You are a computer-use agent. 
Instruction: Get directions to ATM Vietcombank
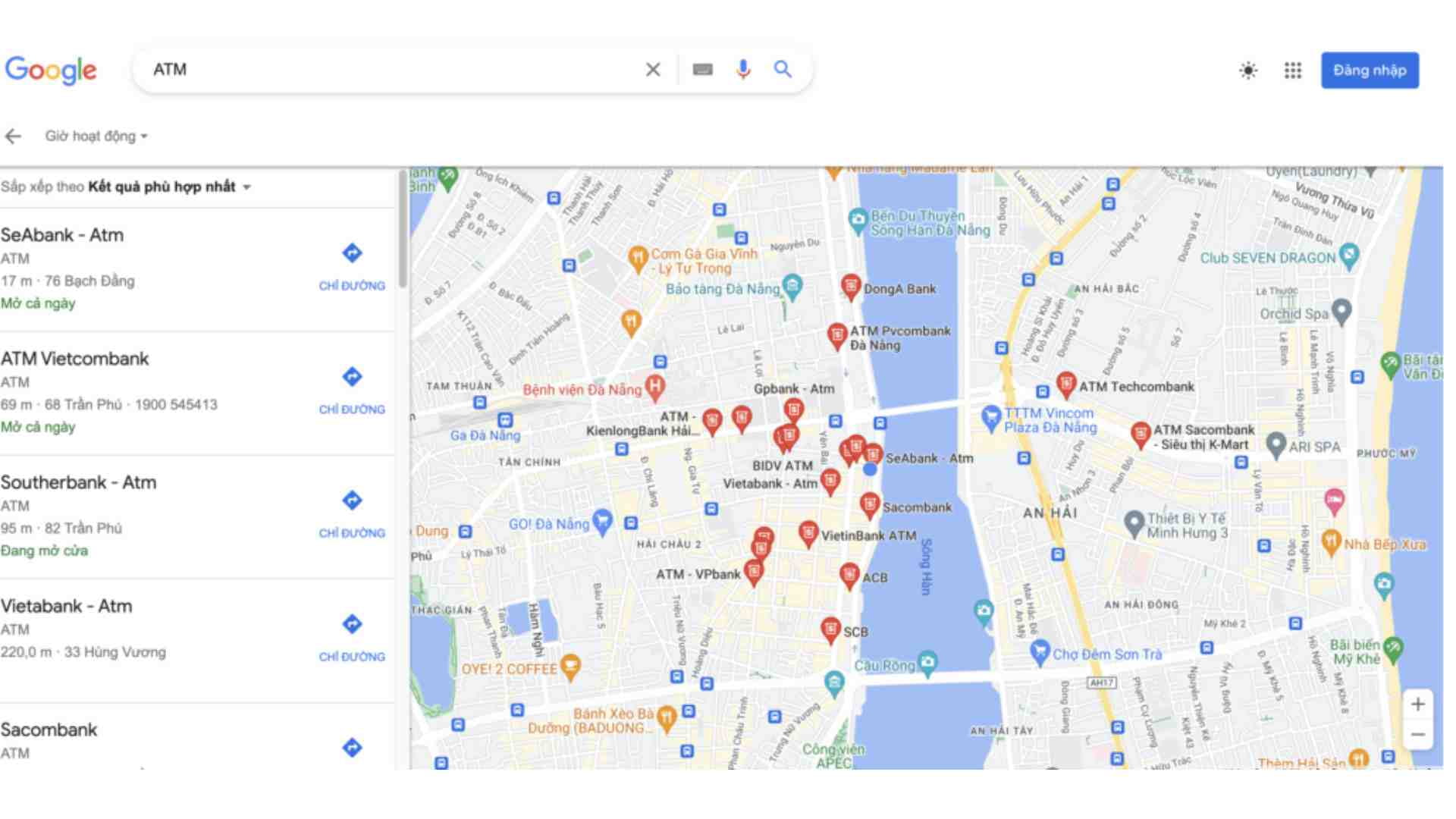coord(352,390)
